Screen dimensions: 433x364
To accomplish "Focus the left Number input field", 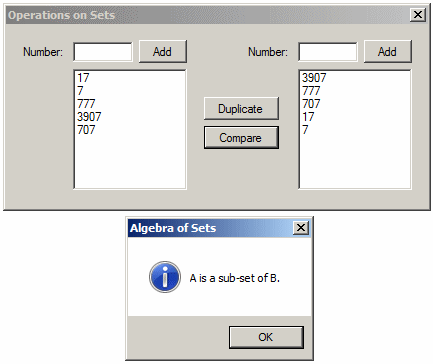I will tap(103, 52).
